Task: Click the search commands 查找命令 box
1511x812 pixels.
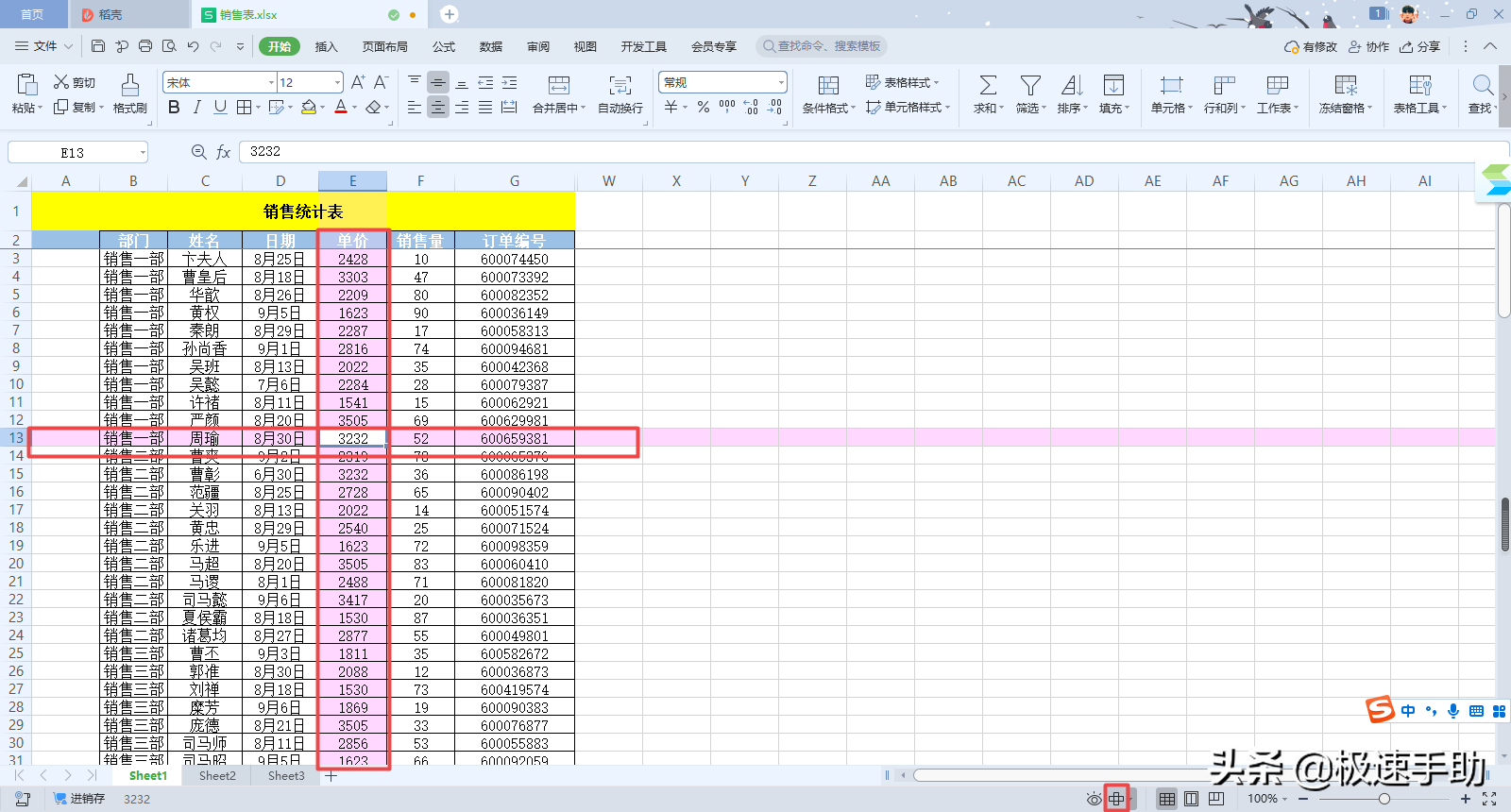Action: 822,46
